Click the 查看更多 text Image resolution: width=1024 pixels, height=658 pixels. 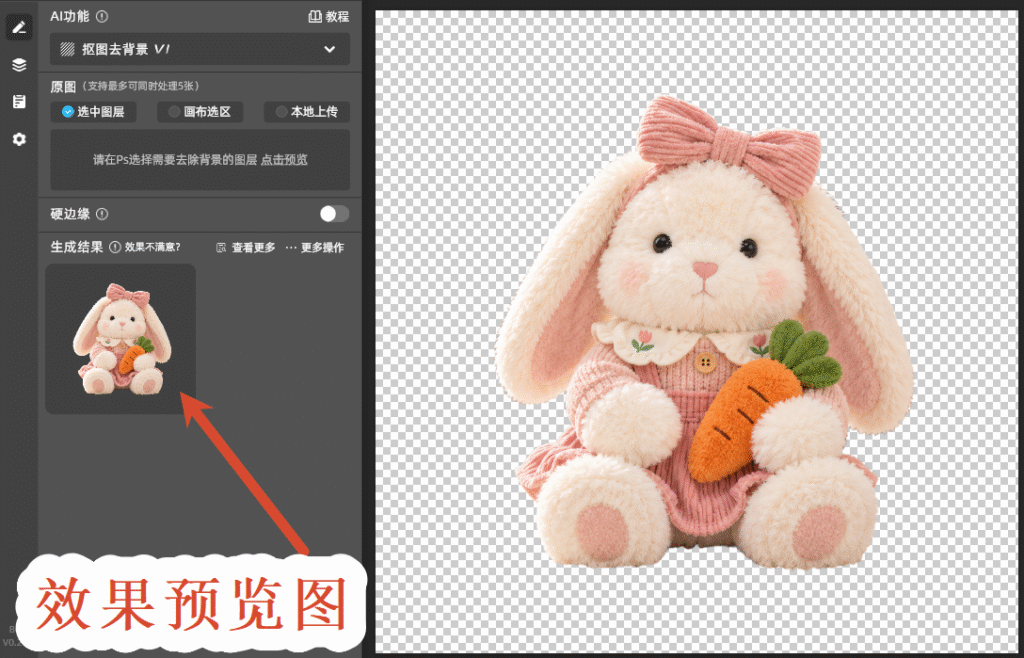(253, 248)
